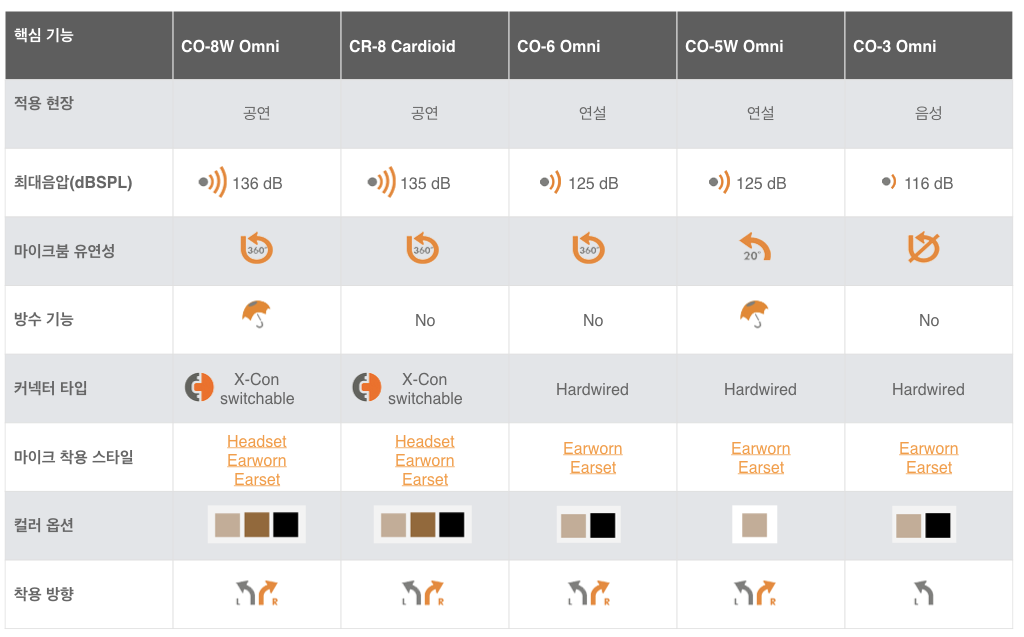Open the CO-8W Omni Headset link
This screenshot has width=1024, height=637.
[x=257, y=442]
